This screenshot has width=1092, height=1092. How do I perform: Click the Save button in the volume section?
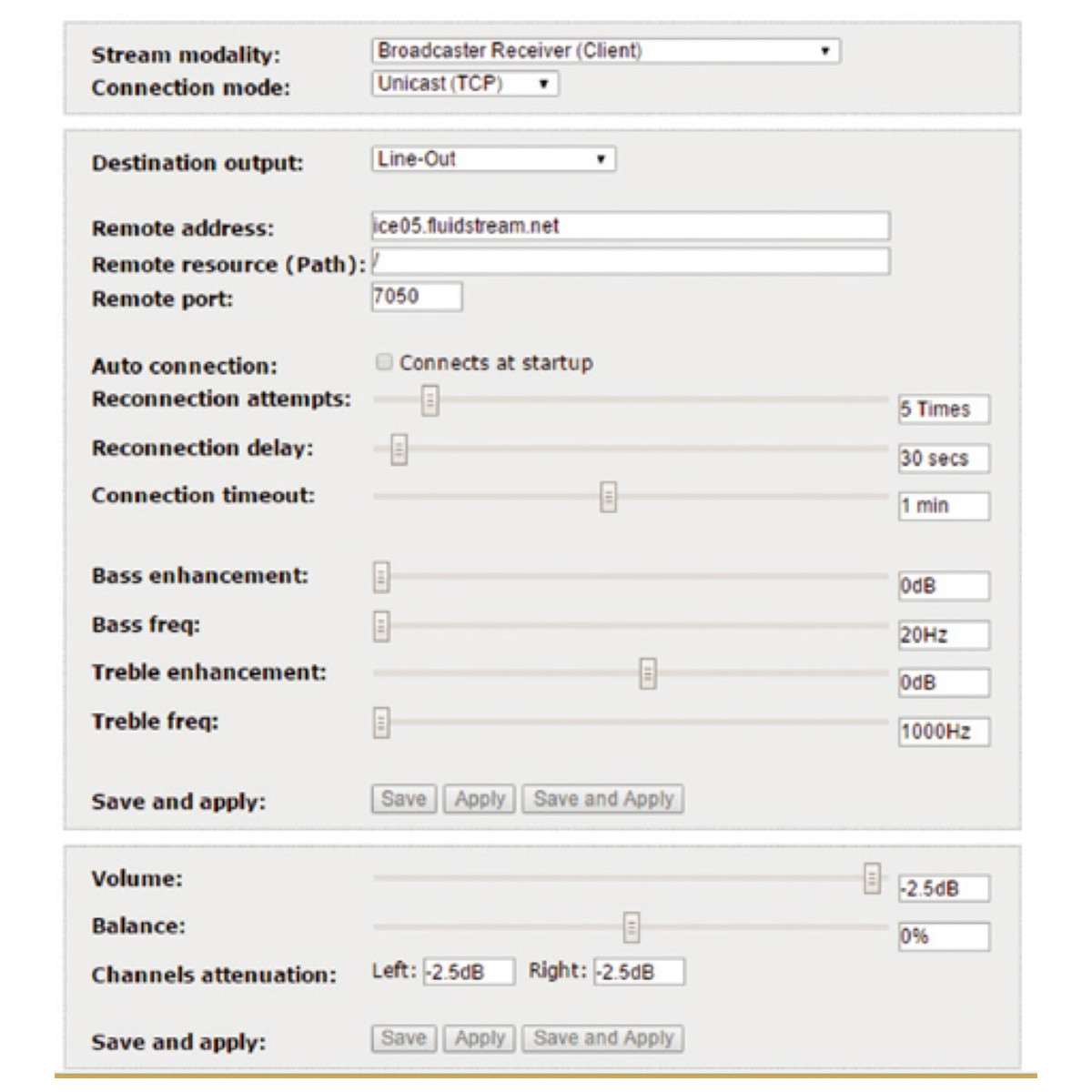(404, 1037)
